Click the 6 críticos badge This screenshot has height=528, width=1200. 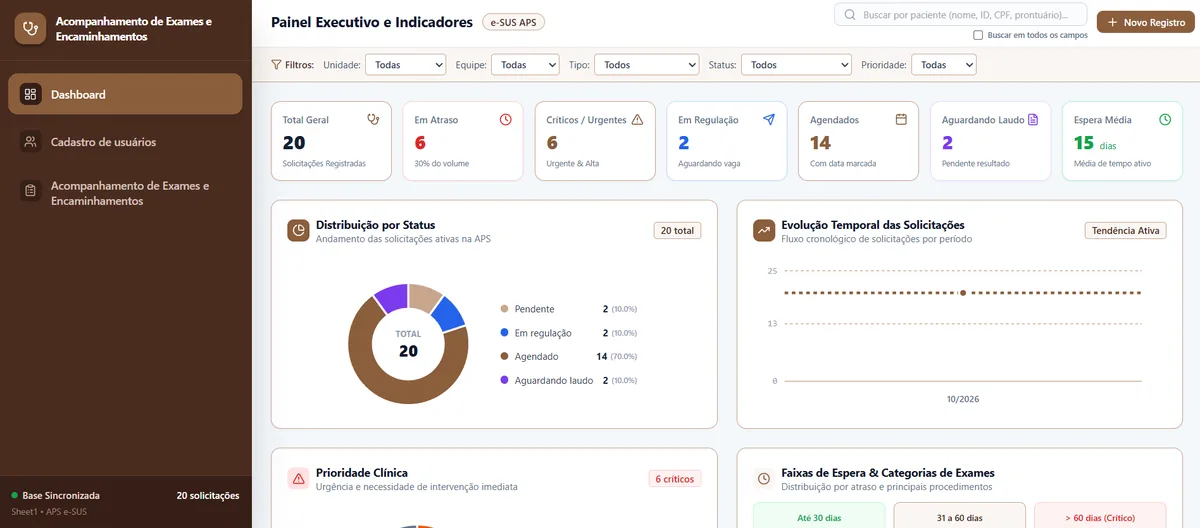tap(675, 479)
